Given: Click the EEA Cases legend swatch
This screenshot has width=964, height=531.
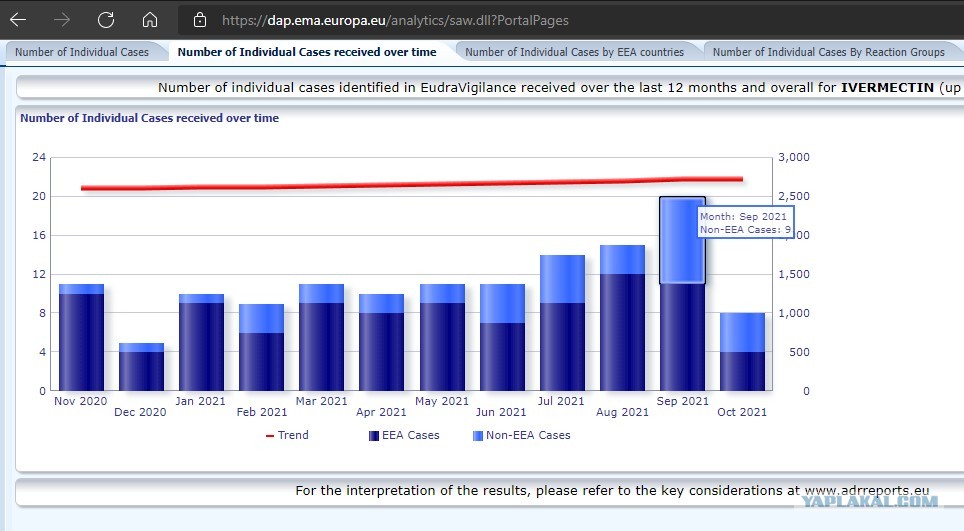Looking at the screenshot, I should coord(373,436).
